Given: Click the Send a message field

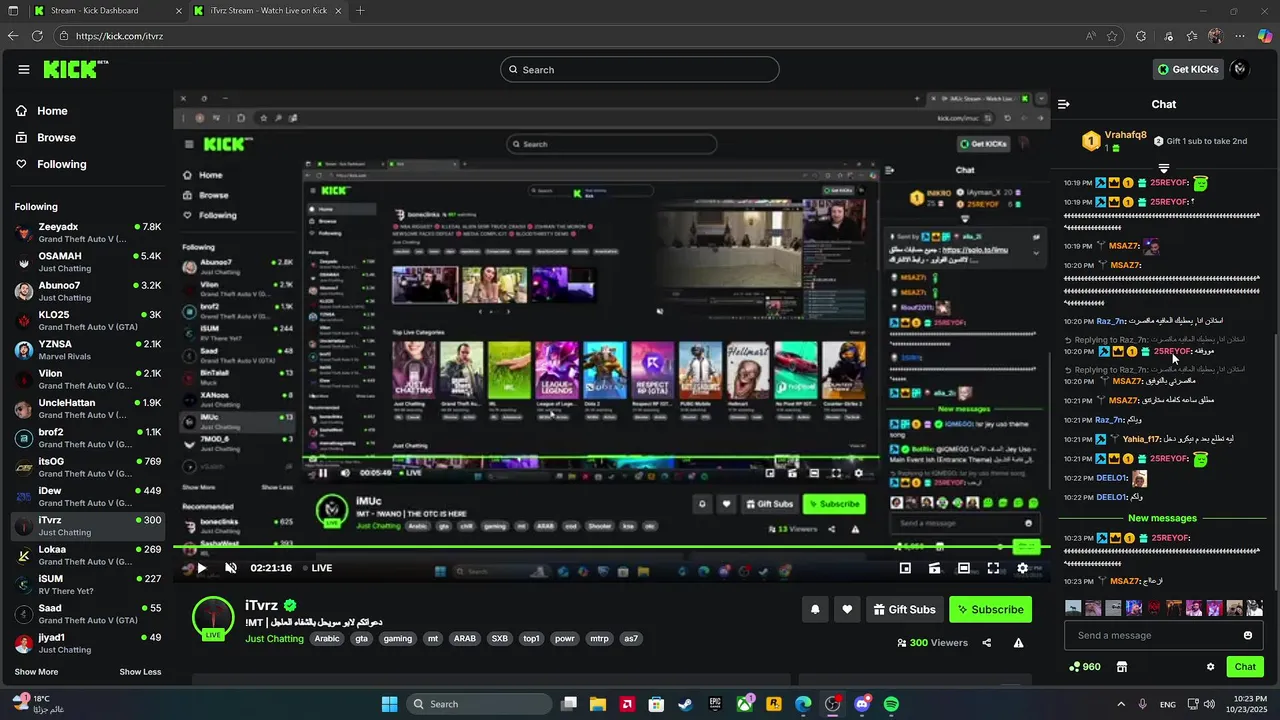Looking at the screenshot, I should point(1164,635).
